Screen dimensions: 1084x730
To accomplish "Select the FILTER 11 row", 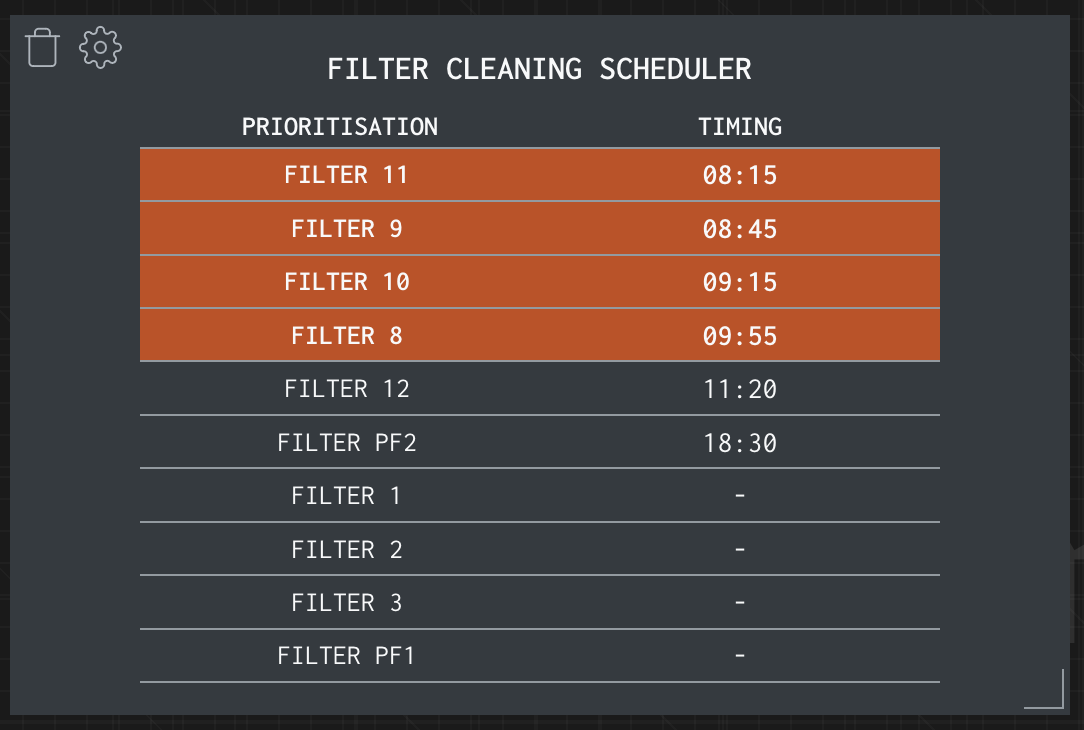I will [x=540, y=175].
